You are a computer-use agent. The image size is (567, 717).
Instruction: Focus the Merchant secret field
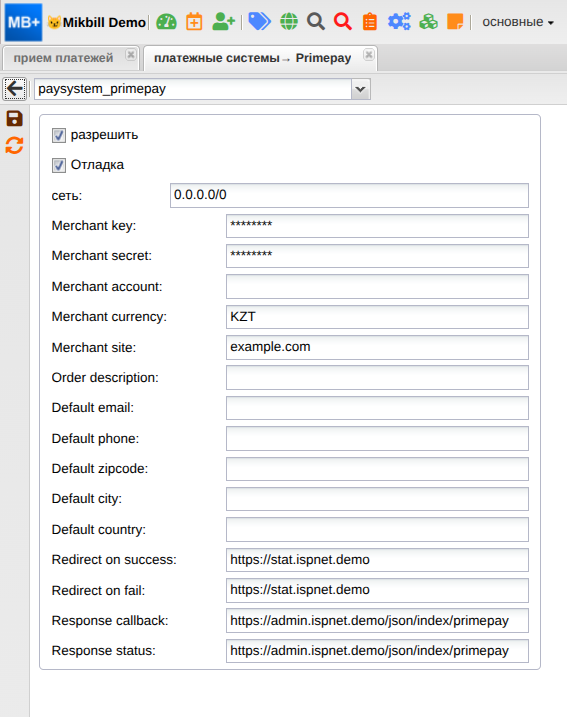[377, 256]
